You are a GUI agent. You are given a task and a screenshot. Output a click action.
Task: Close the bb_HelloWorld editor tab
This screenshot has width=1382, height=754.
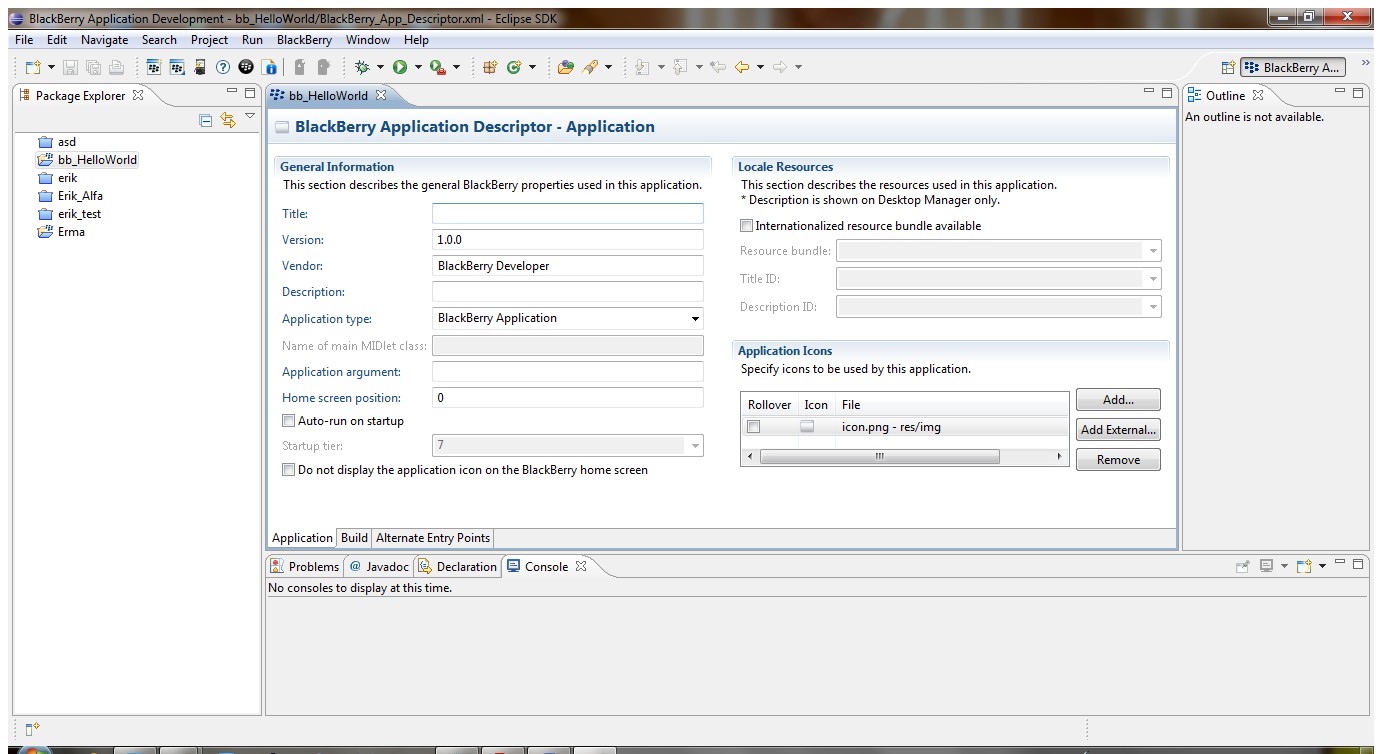pyautogui.click(x=381, y=95)
